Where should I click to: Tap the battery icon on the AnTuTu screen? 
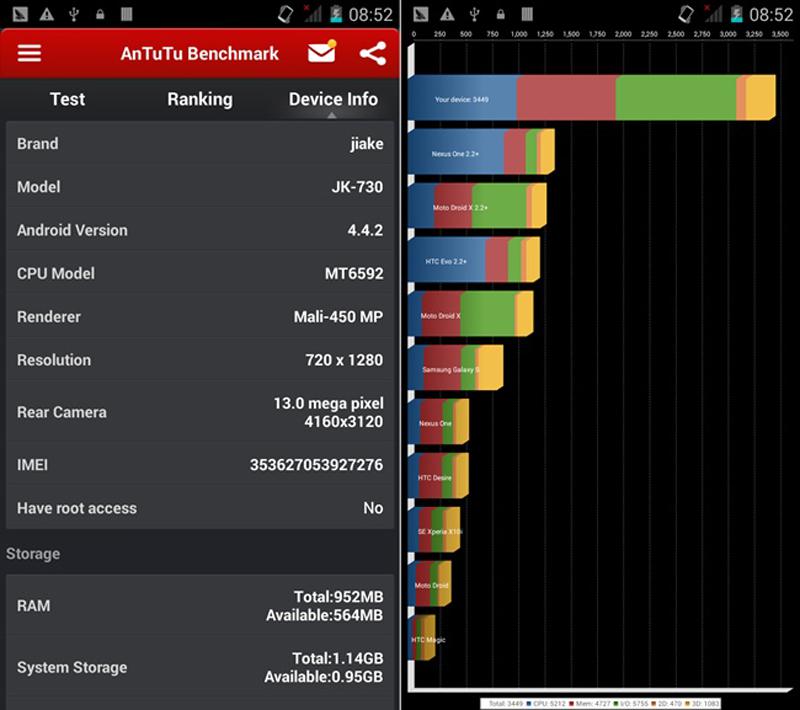pyautogui.click(x=336, y=14)
